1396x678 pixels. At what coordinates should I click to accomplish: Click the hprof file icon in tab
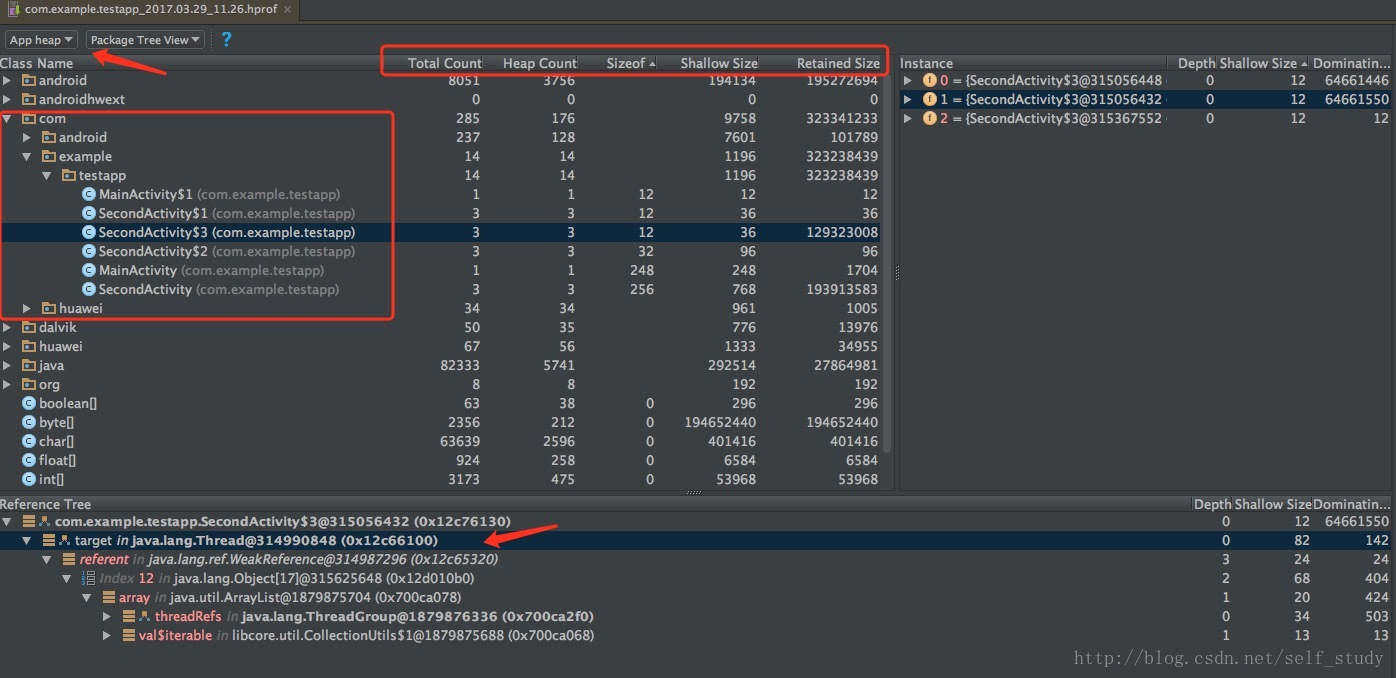(12, 9)
